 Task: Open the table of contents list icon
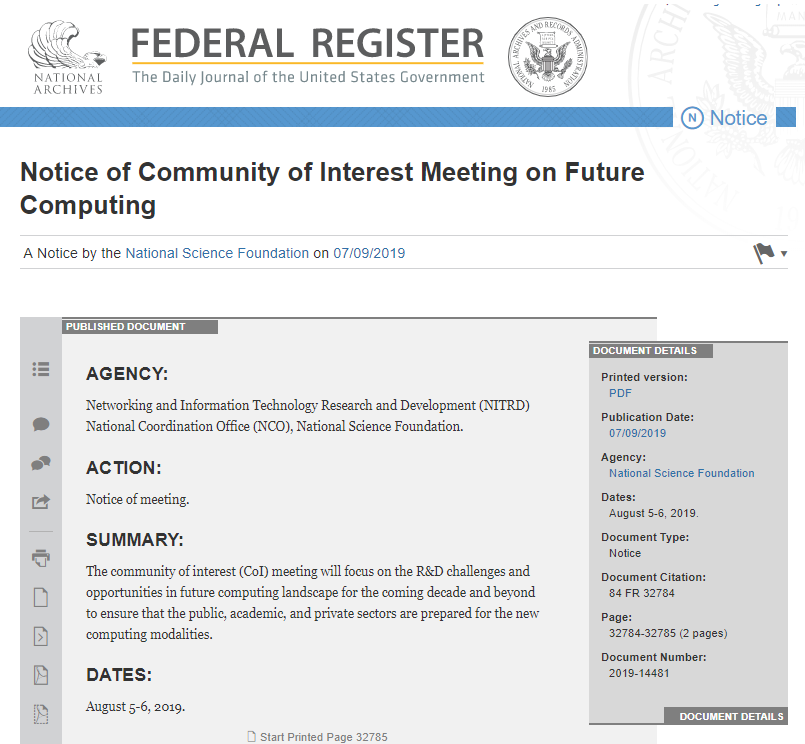coord(41,369)
